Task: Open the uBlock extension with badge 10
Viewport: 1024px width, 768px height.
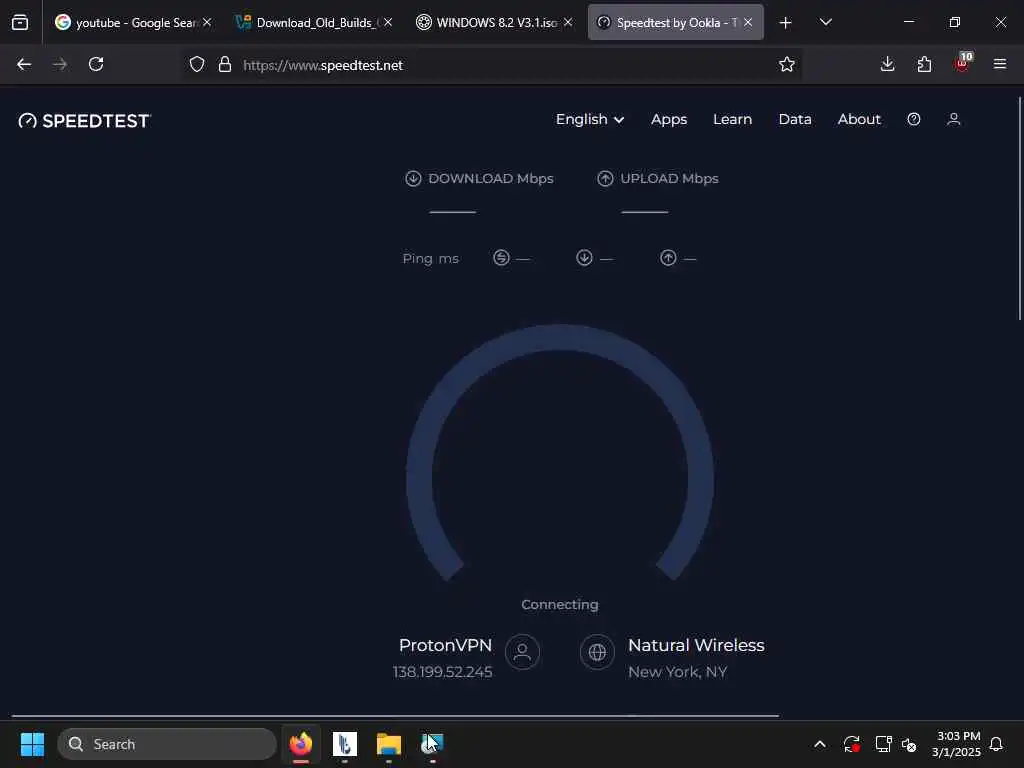Action: (x=962, y=62)
